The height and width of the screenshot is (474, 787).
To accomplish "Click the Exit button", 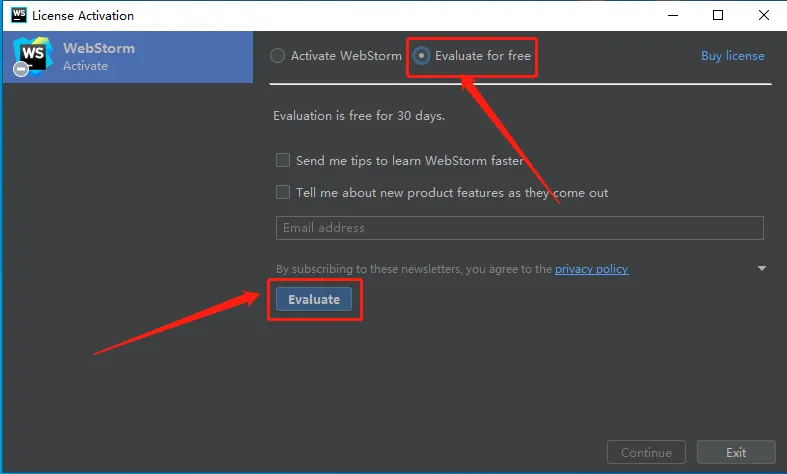I will [x=736, y=452].
